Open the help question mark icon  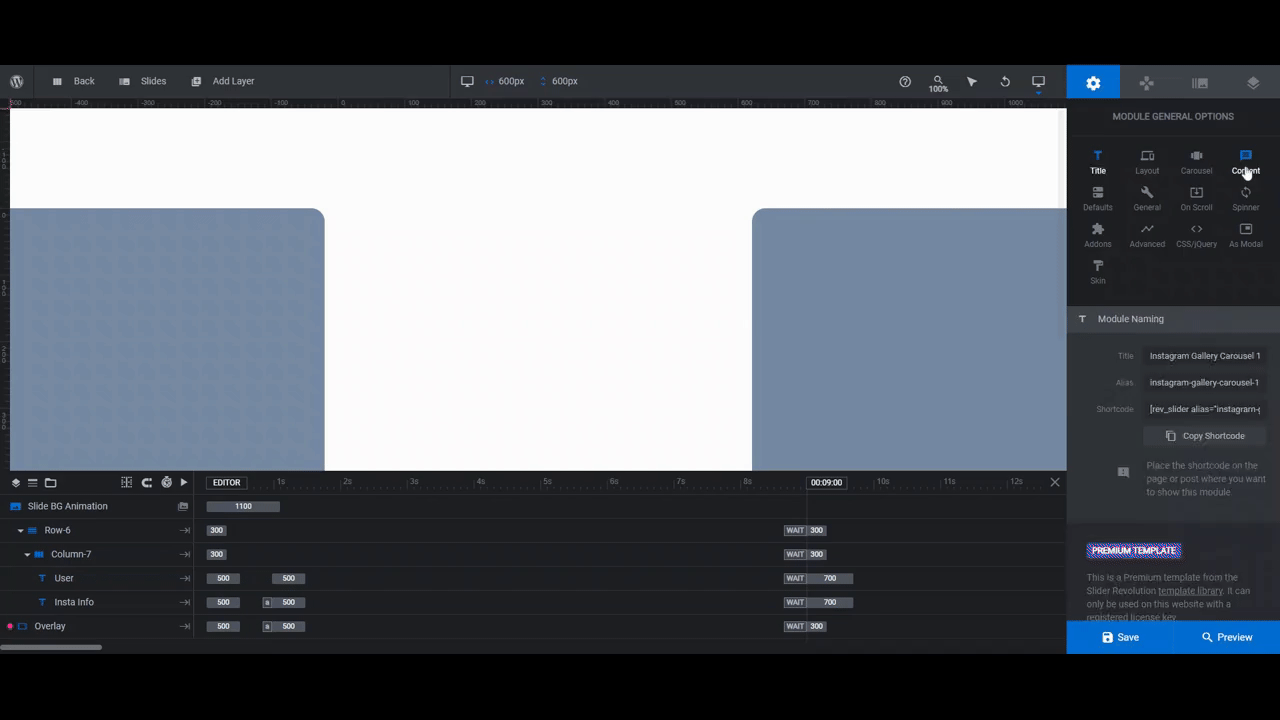pyautogui.click(x=905, y=82)
